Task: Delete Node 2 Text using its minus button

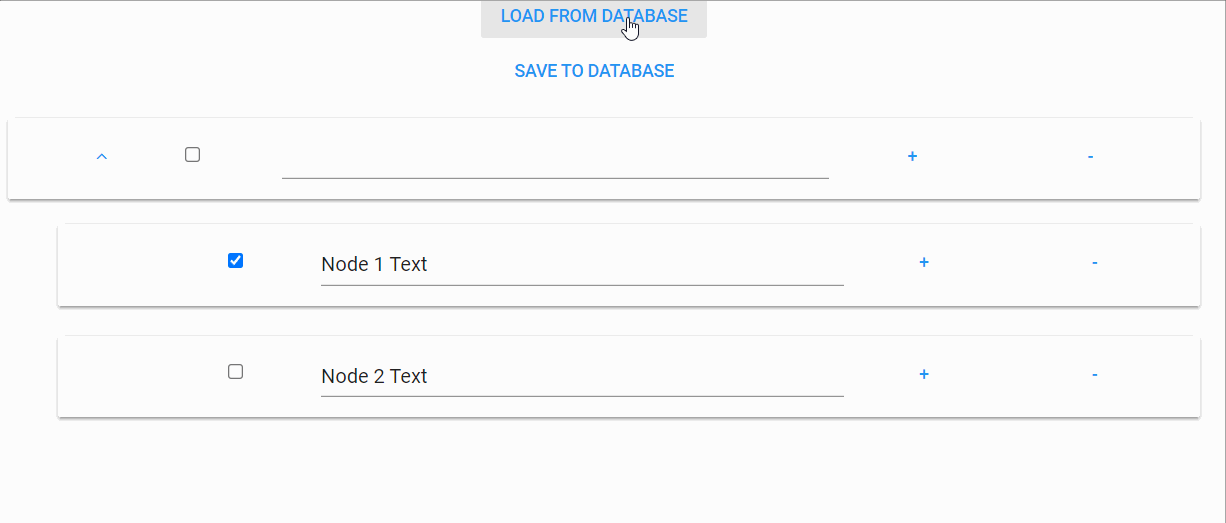Action: click(1095, 375)
